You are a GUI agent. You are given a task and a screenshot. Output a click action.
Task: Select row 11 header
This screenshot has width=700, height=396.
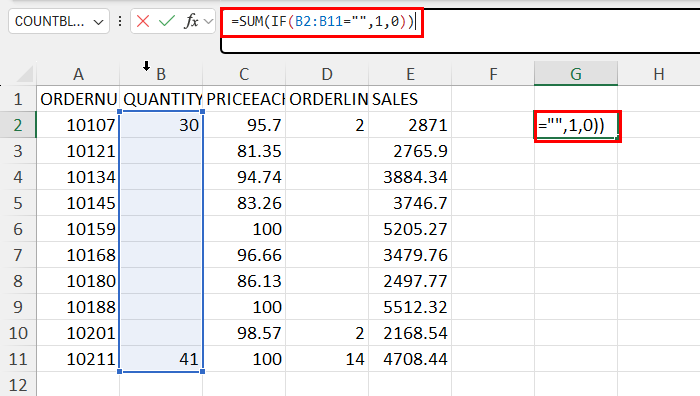18,358
